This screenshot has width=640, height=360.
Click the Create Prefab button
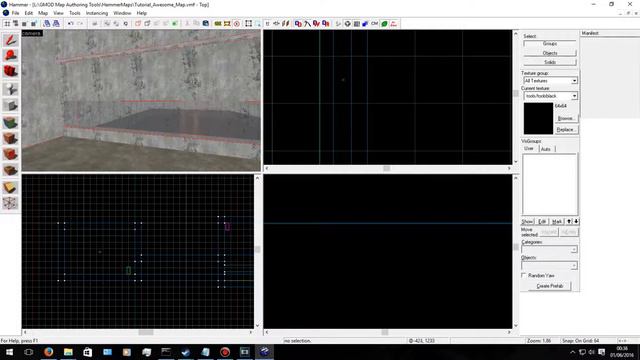pos(550,286)
